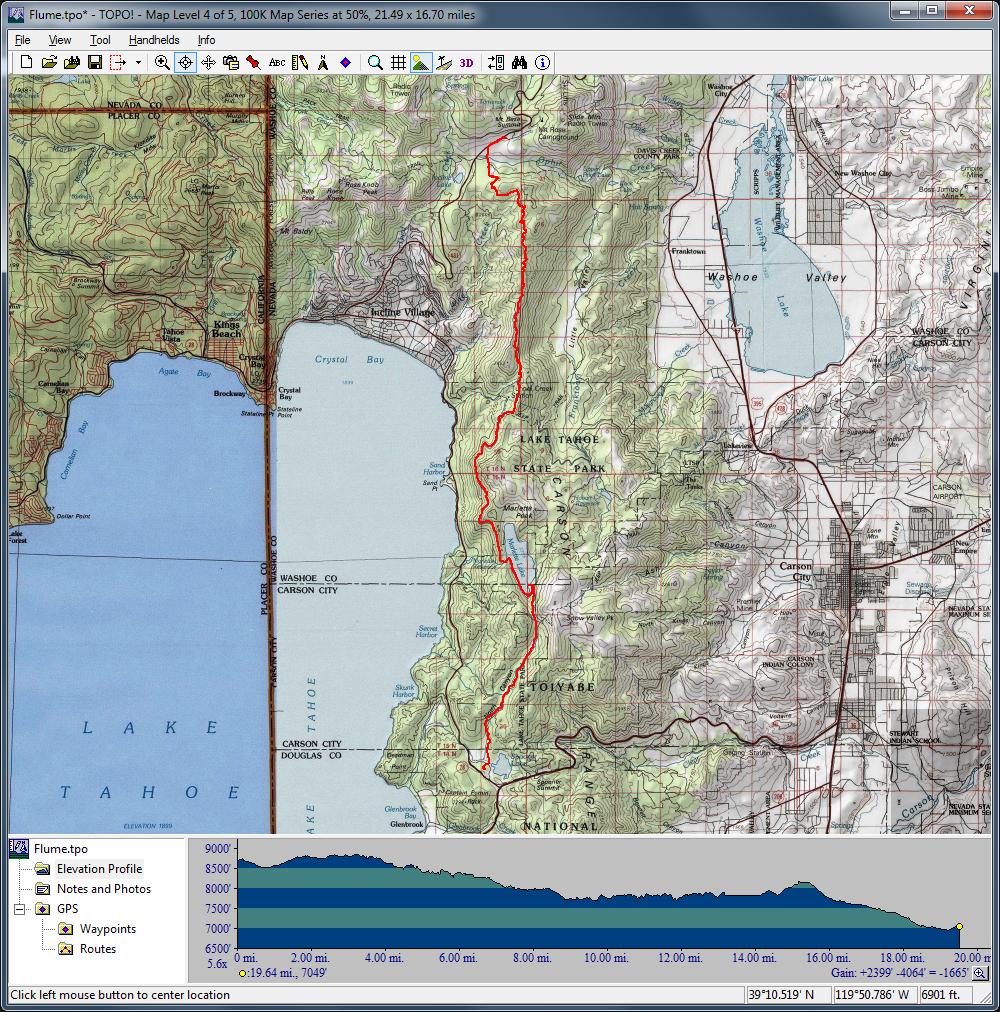Open the Save file icon
Viewport: 1000px width, 1012px height.
coord(94,63)
